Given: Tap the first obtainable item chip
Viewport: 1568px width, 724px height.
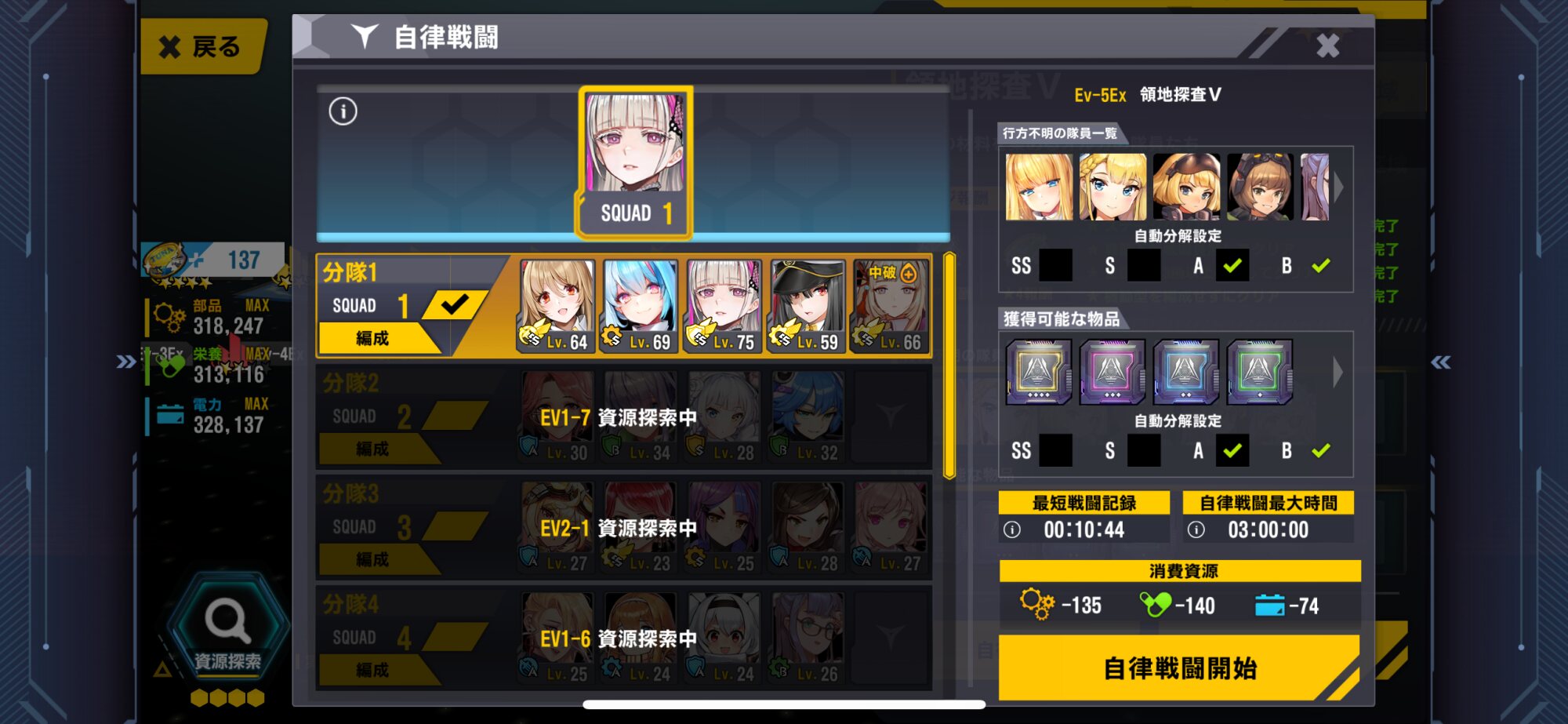Looking at the screenshot, I should [1039, 372].
